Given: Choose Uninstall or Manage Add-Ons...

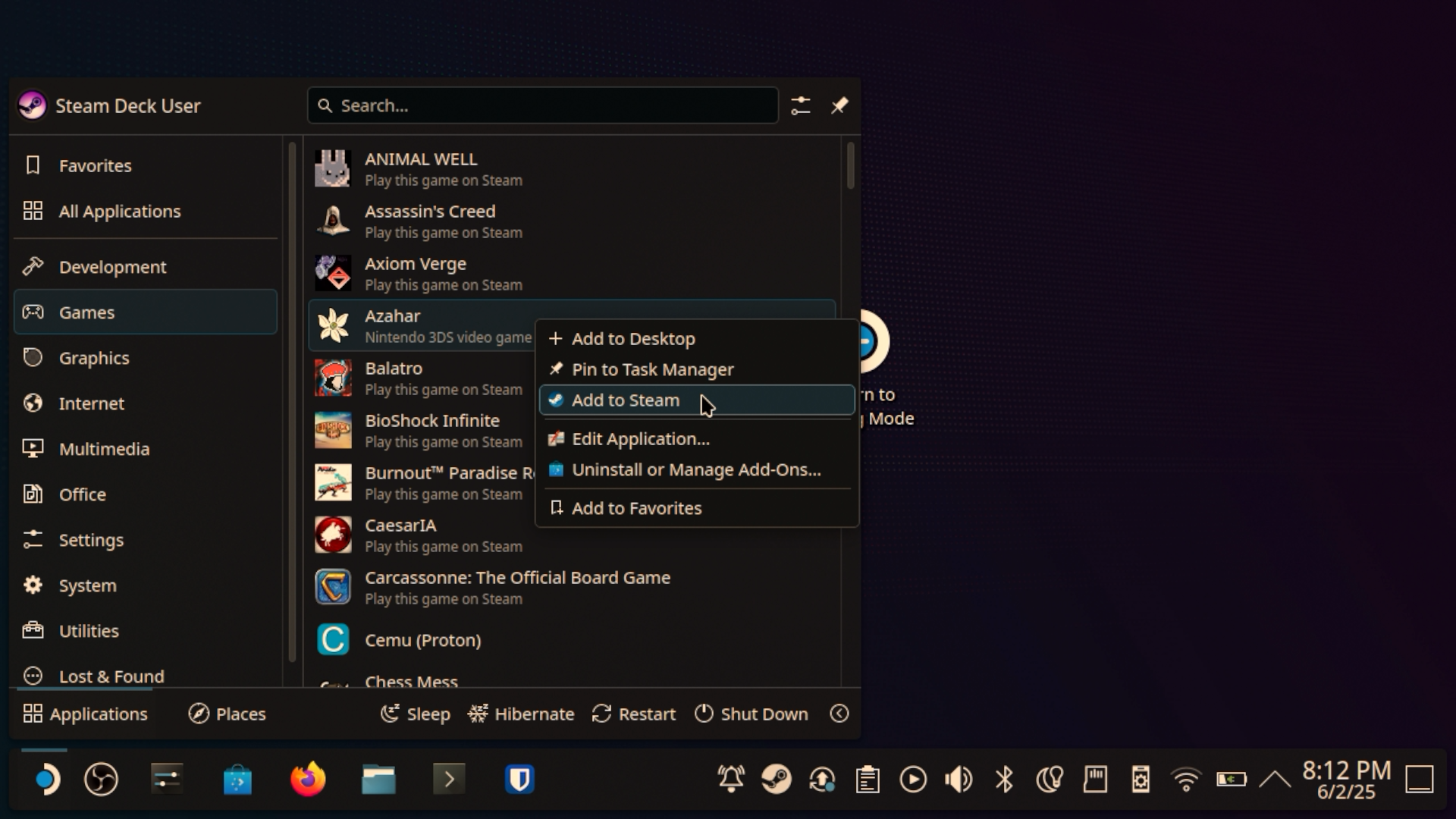Looking at the screenshot, I should point(697,469).
